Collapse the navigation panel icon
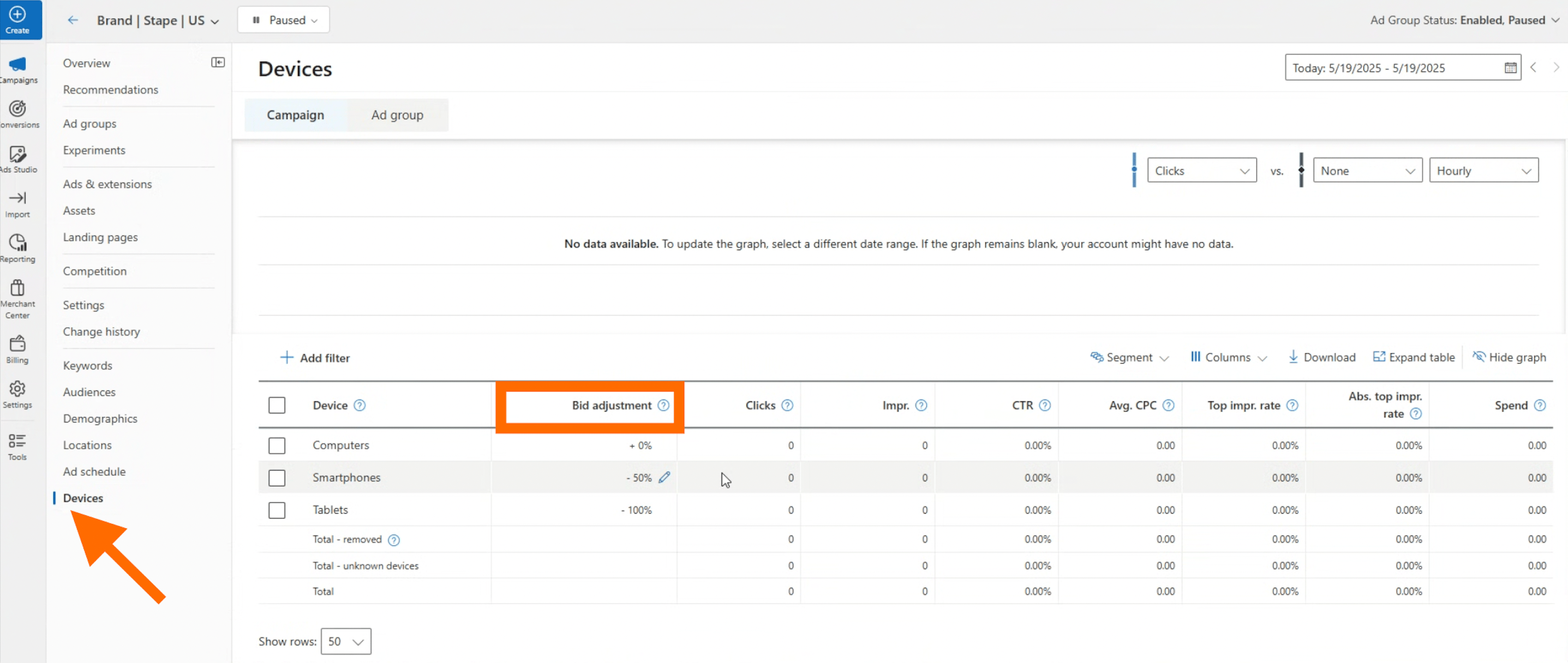 (x=218, y=63)
